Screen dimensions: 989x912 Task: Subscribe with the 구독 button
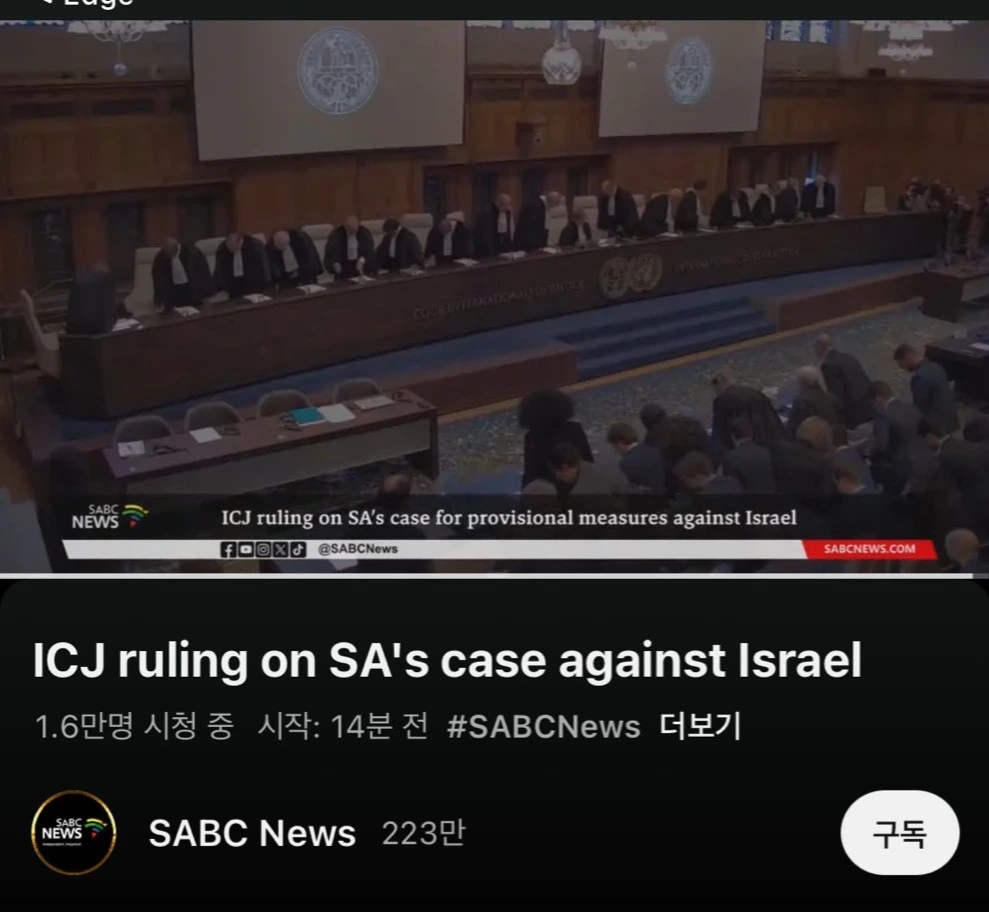pos(899,833)
